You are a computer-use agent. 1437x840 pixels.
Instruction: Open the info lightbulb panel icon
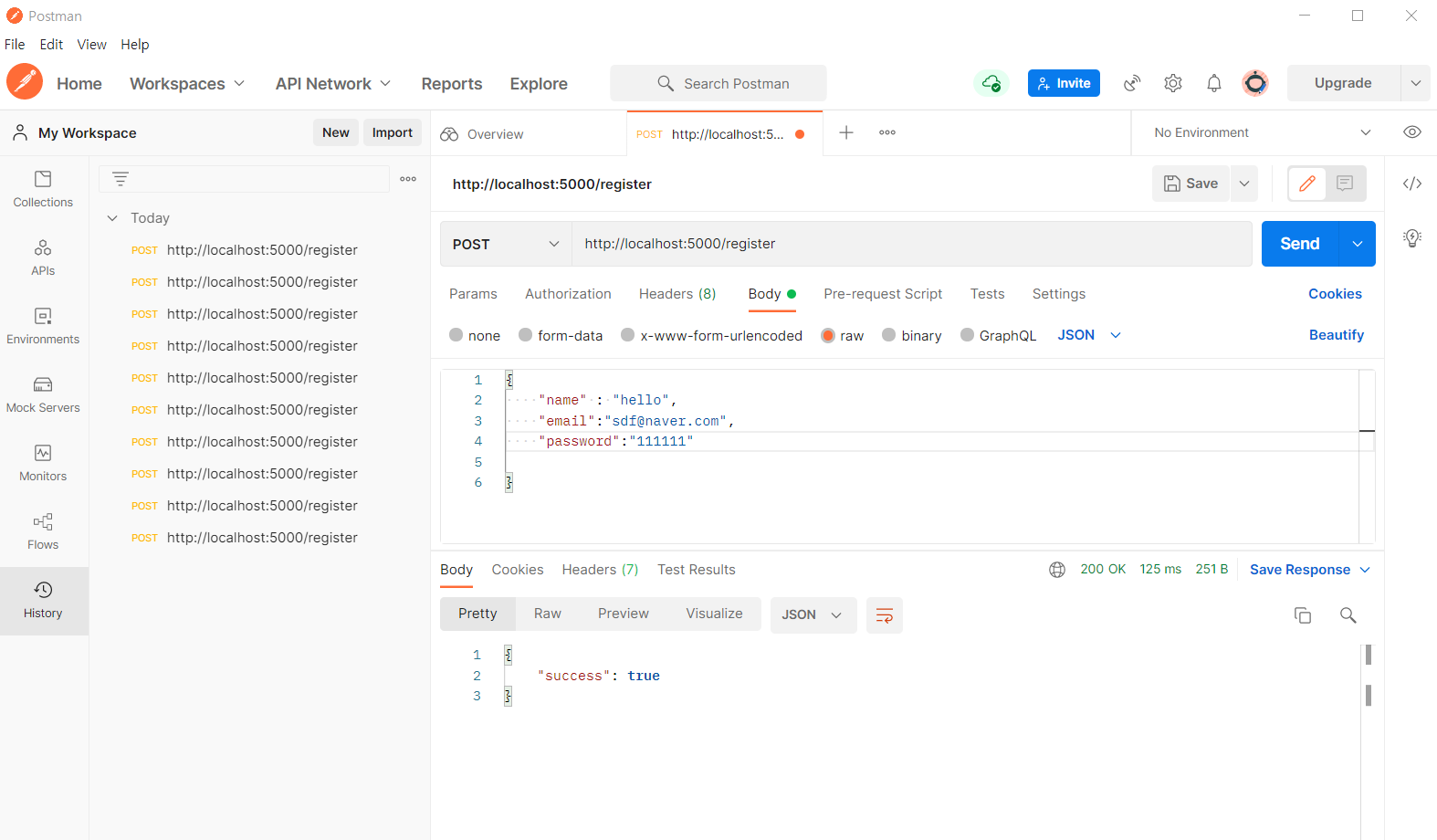coord(1412,238)
